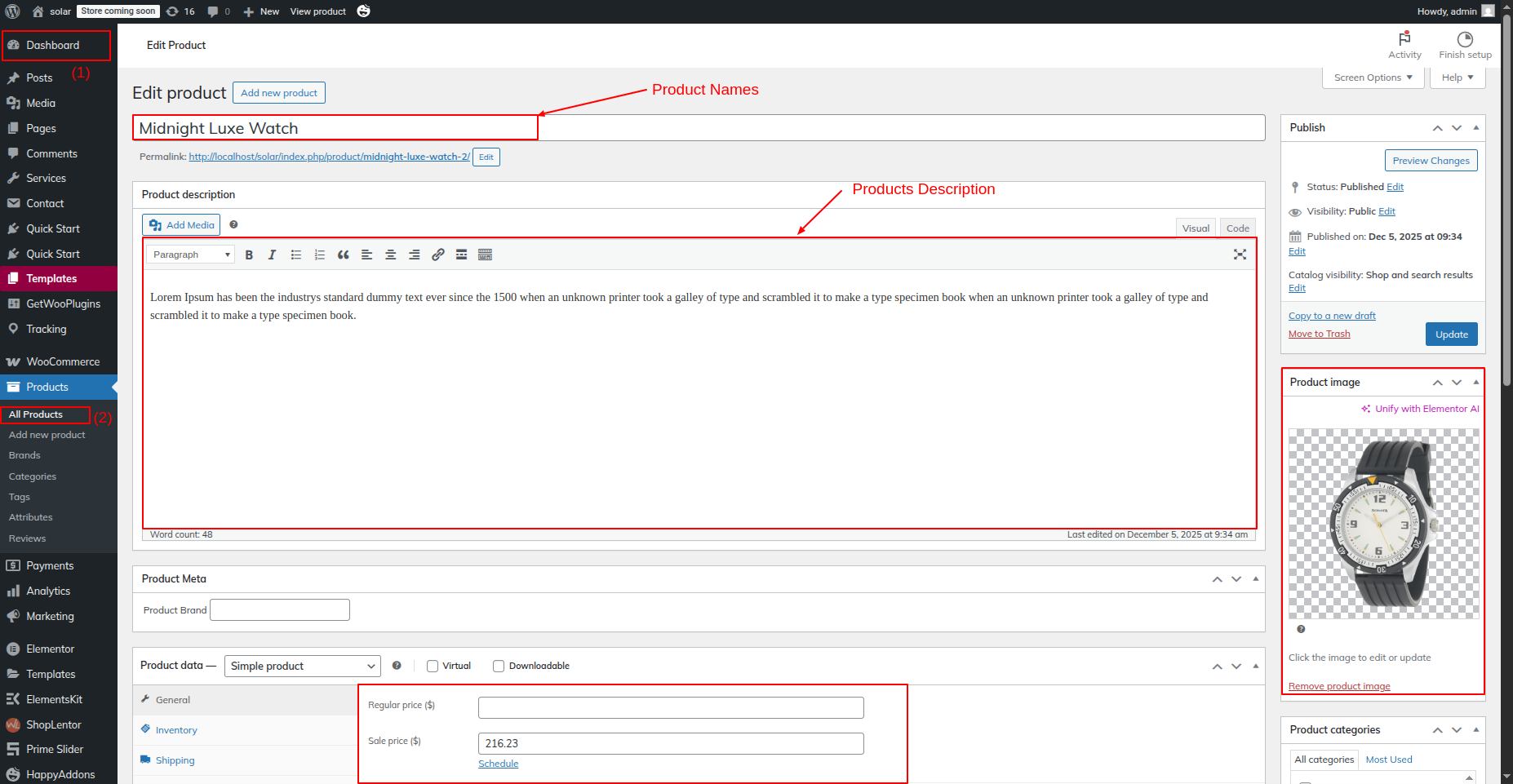
Task: Center align text in the description editor
Action: click(x=391, y=255)
